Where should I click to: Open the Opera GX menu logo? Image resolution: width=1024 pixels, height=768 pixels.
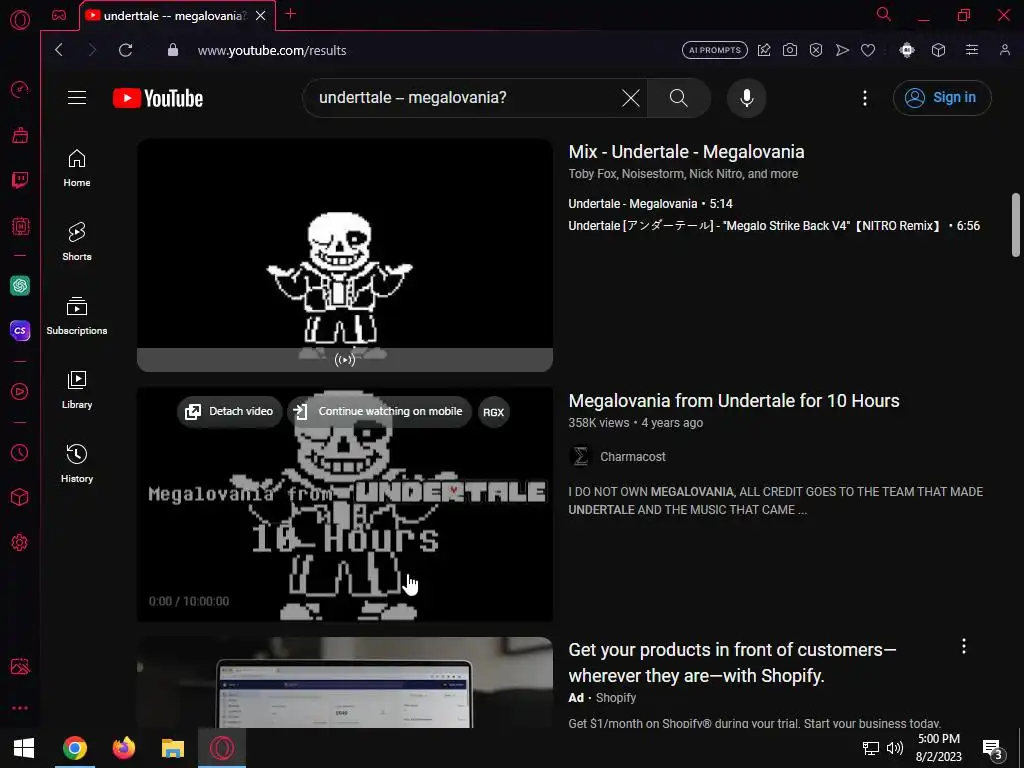point(20,20)
